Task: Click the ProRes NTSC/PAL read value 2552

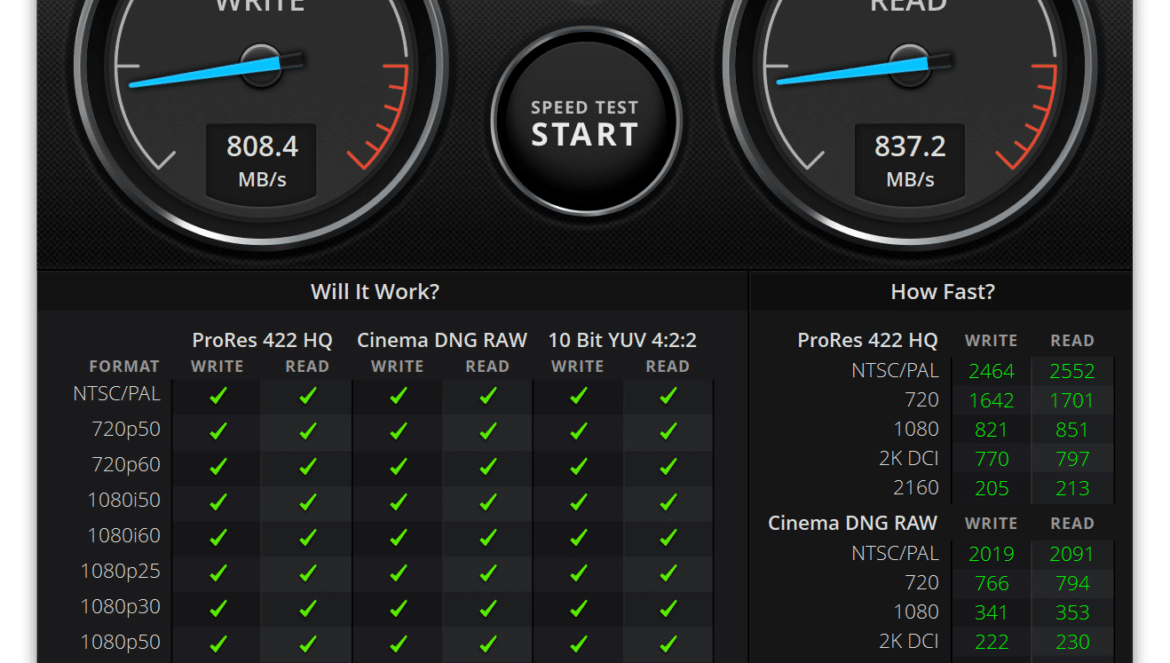Action: pos(1072,371)
